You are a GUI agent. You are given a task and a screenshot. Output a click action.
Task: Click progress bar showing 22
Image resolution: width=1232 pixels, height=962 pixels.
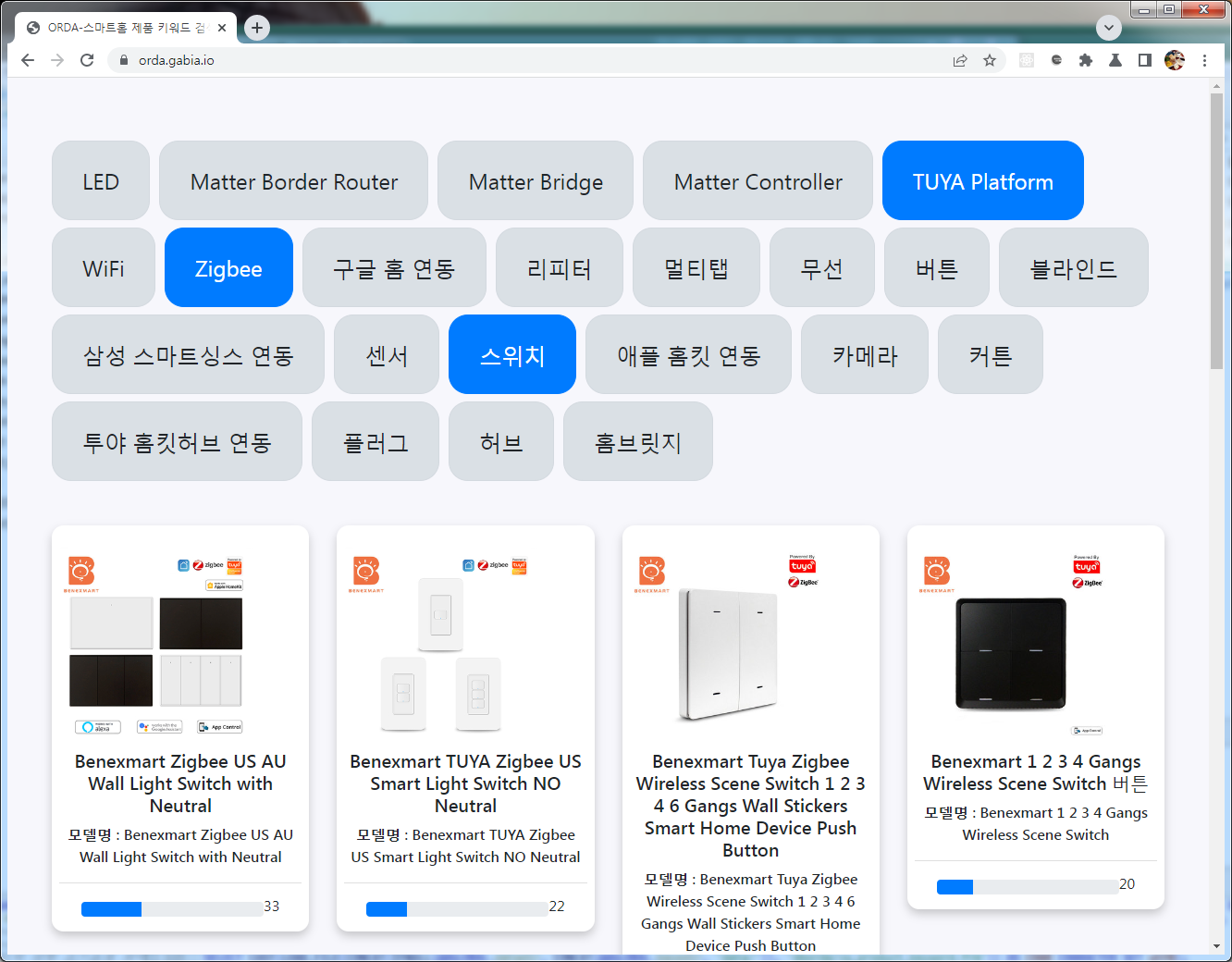coord(456,908)
